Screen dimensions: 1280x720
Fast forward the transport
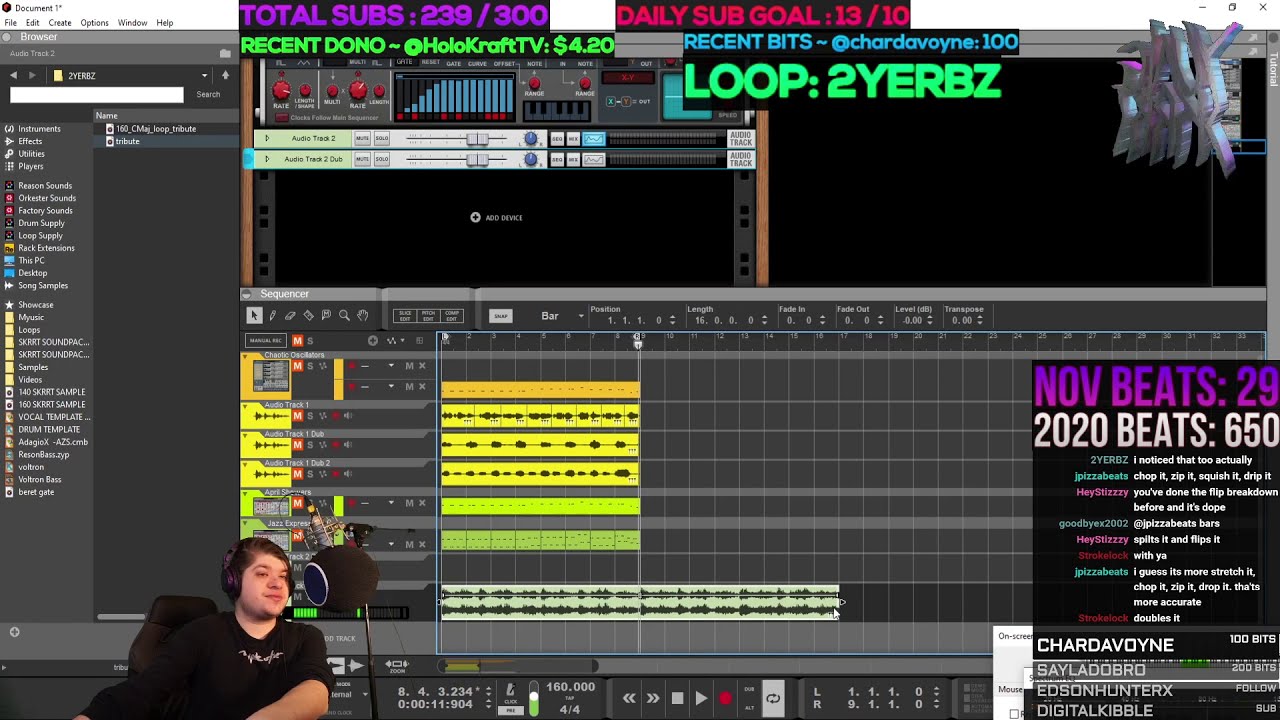[653, 699]
